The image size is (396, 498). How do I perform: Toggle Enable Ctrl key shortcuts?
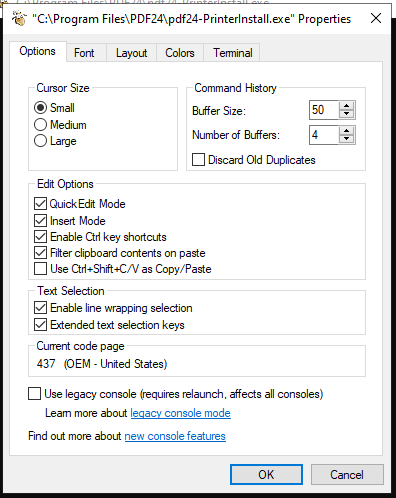40,237
